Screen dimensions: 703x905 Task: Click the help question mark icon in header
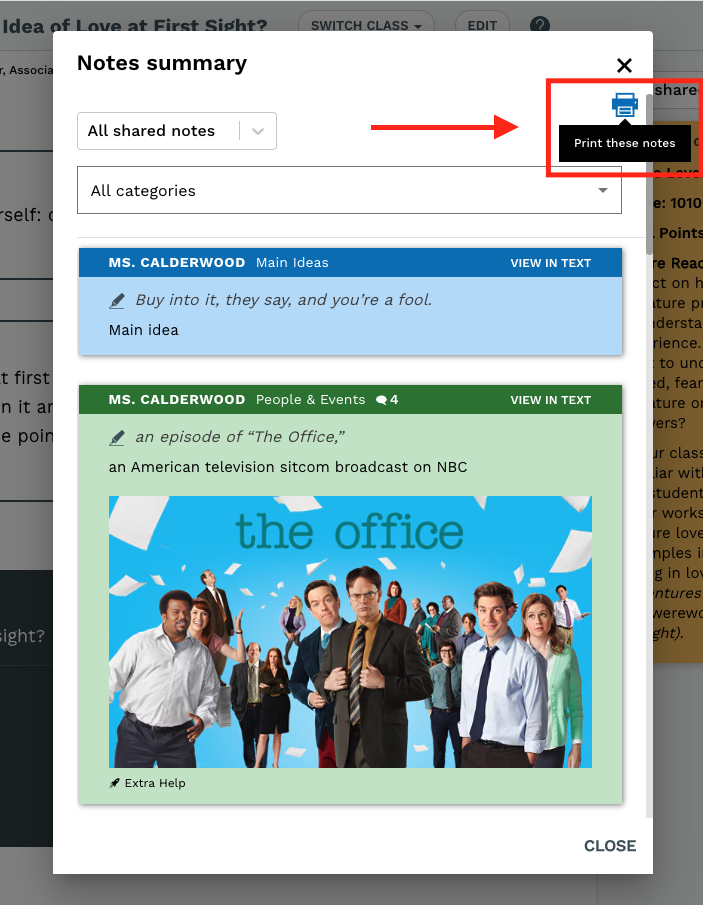tap(540, 24)
